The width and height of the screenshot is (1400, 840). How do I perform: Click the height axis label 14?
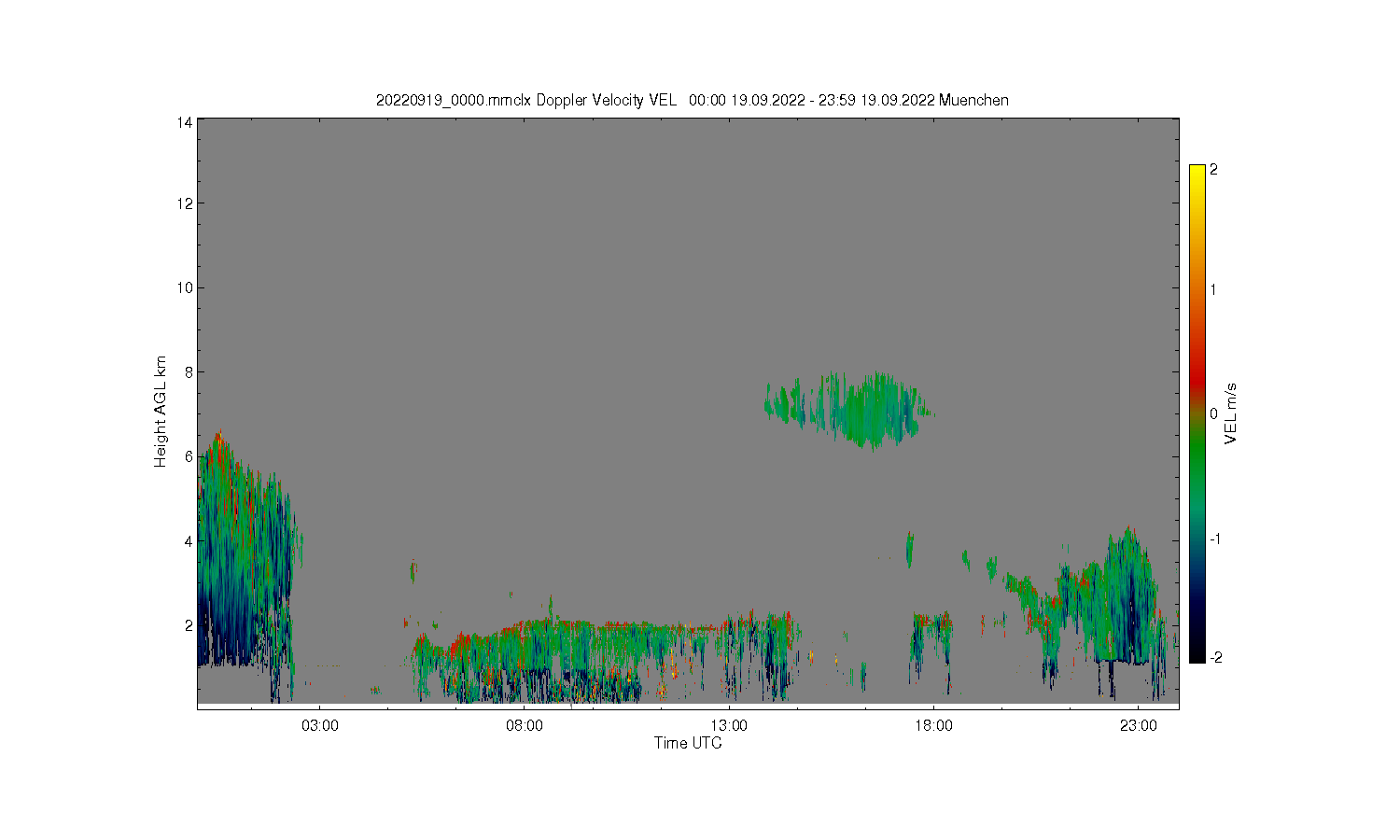pyautogui.click(x=185, y=122)
